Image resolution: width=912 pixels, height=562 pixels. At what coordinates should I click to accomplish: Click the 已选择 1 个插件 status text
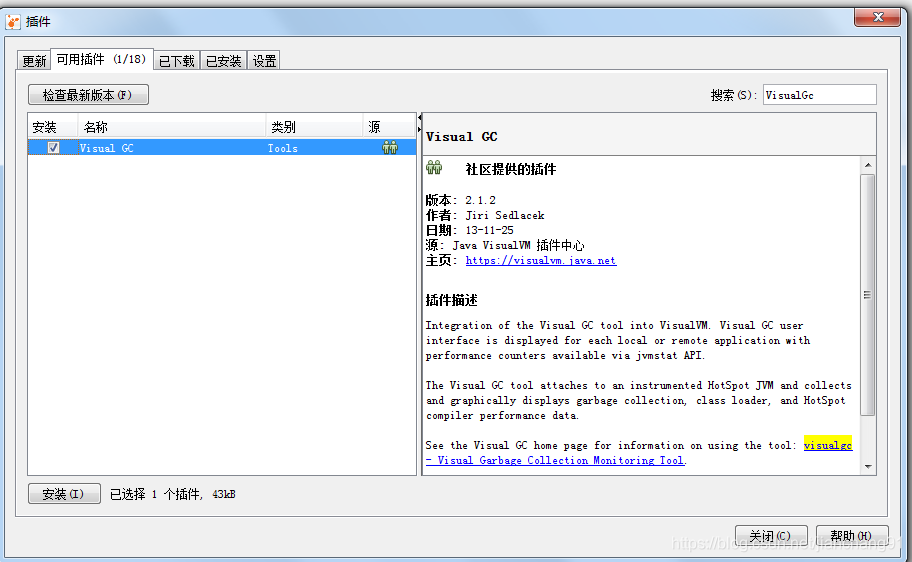pyautogui.click(x=173, y=495)
